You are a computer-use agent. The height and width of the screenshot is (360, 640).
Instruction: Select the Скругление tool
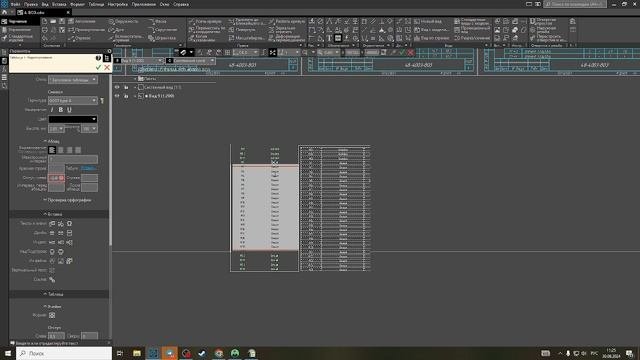(x=163, y=30)
